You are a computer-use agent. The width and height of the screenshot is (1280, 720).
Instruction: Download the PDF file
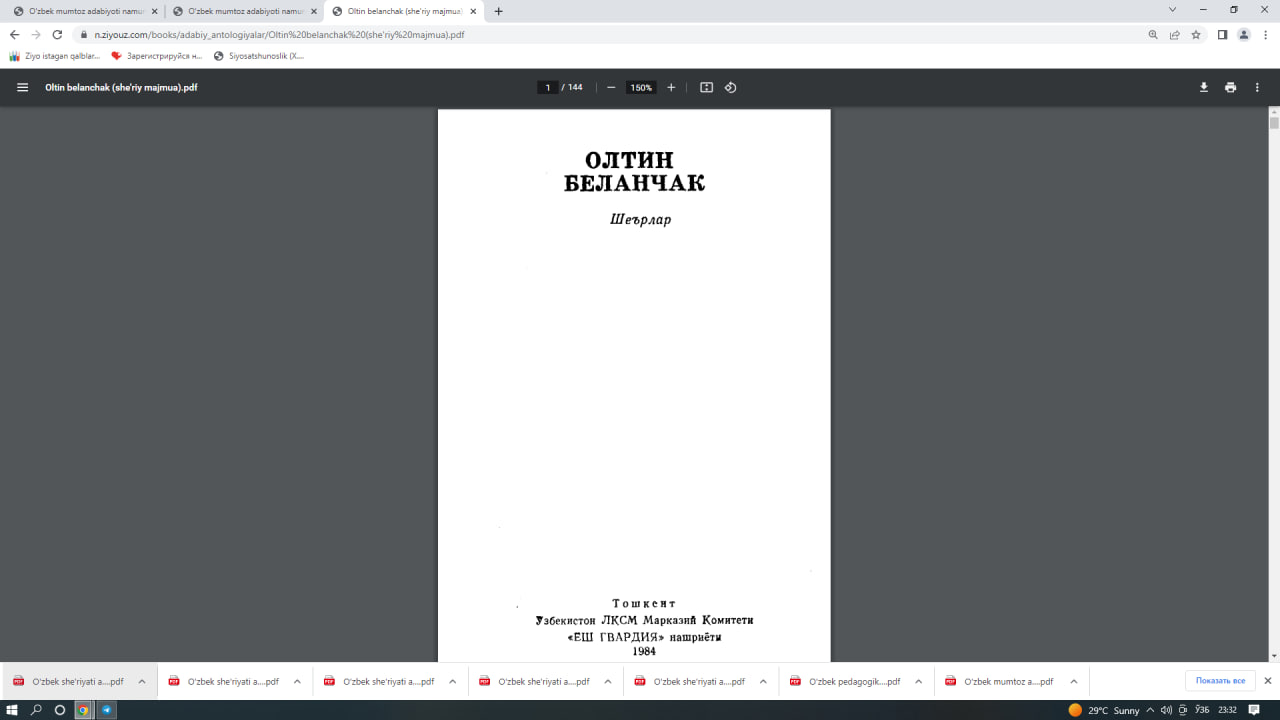(1204, 87)
